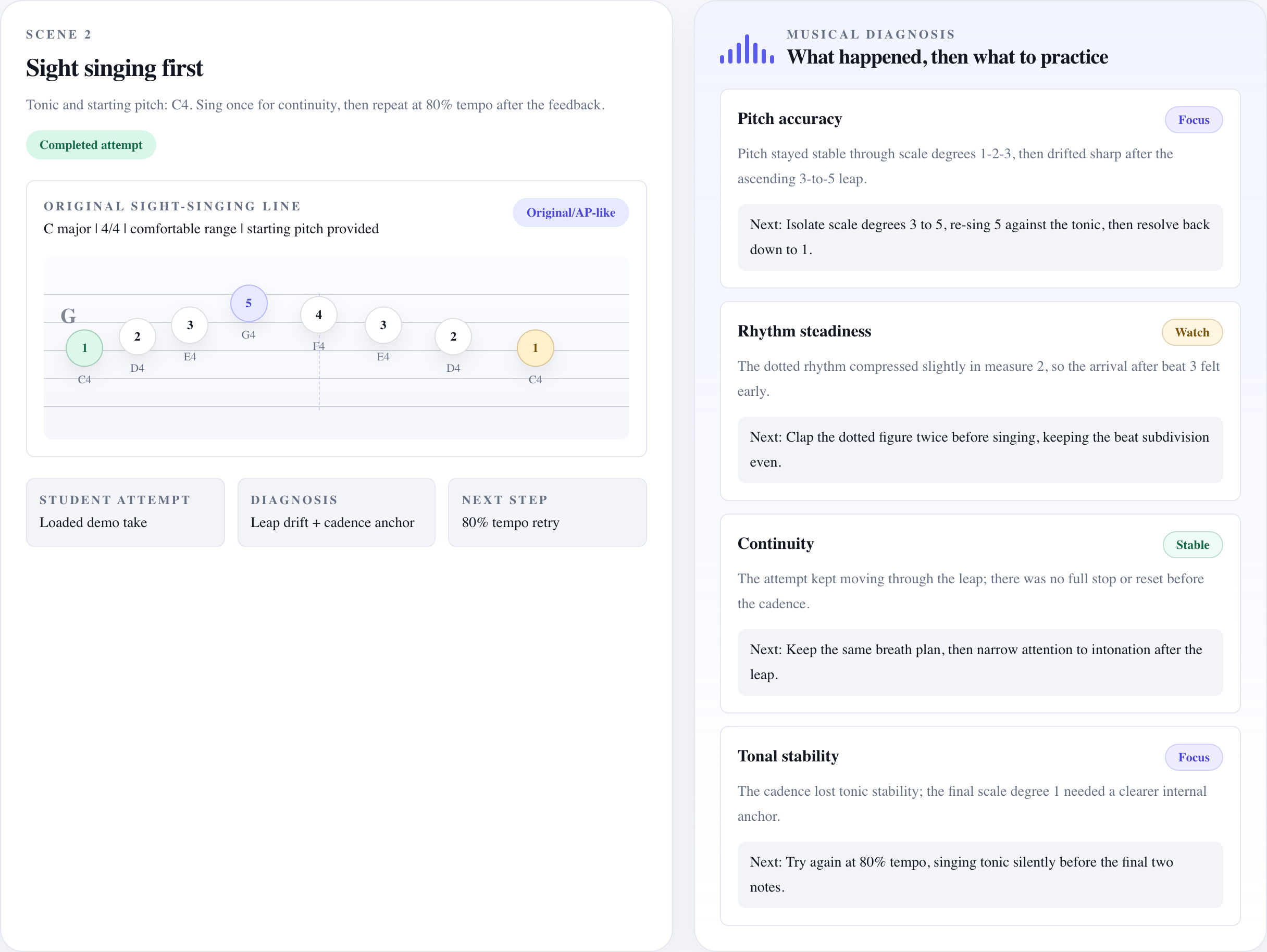Click the Next: Keep the same breath plan note
Screen dimensions: 1267x952
(980, 662)
